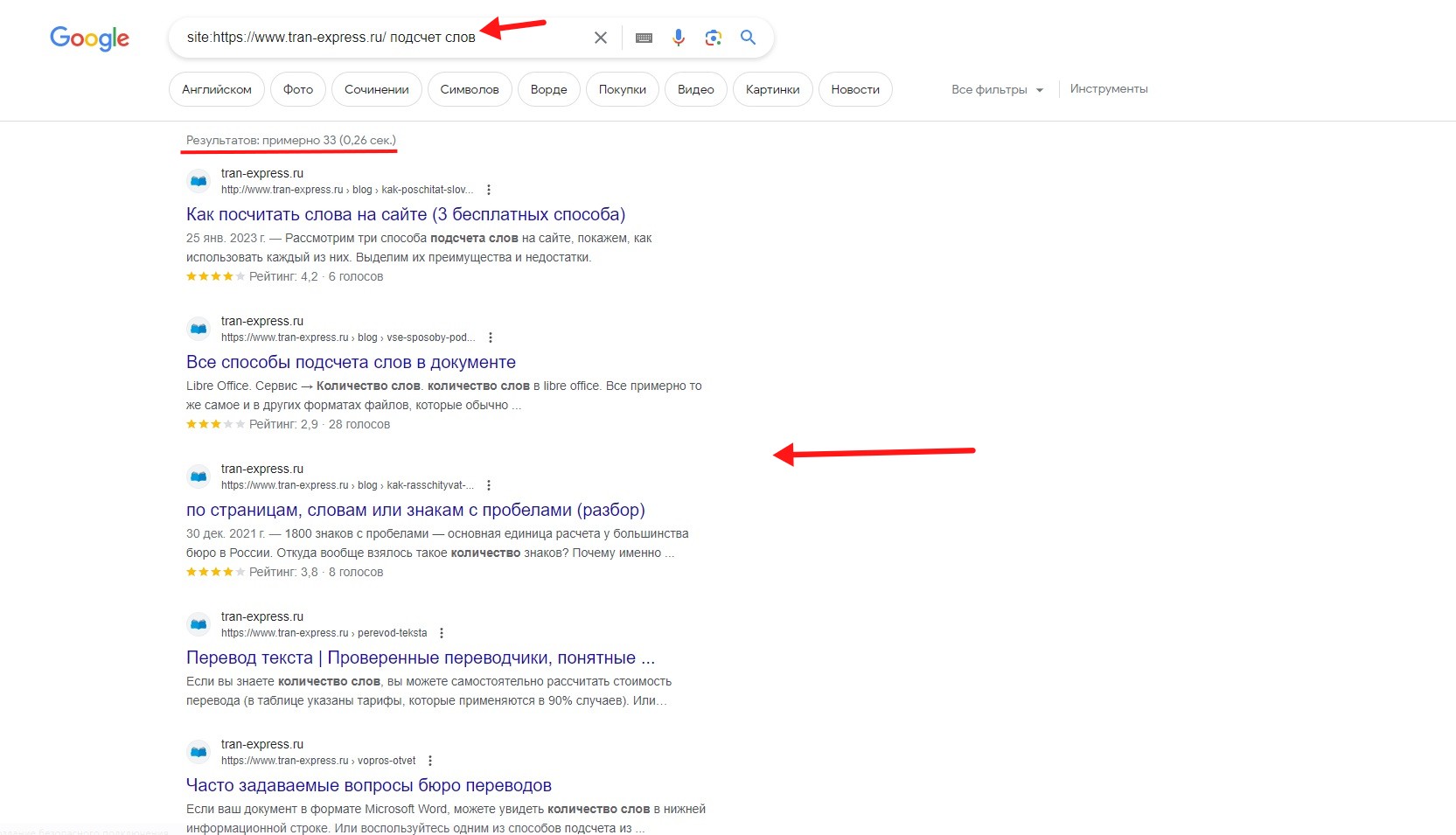Open link Все способы подсчета слов в документе

coord(351,362)
